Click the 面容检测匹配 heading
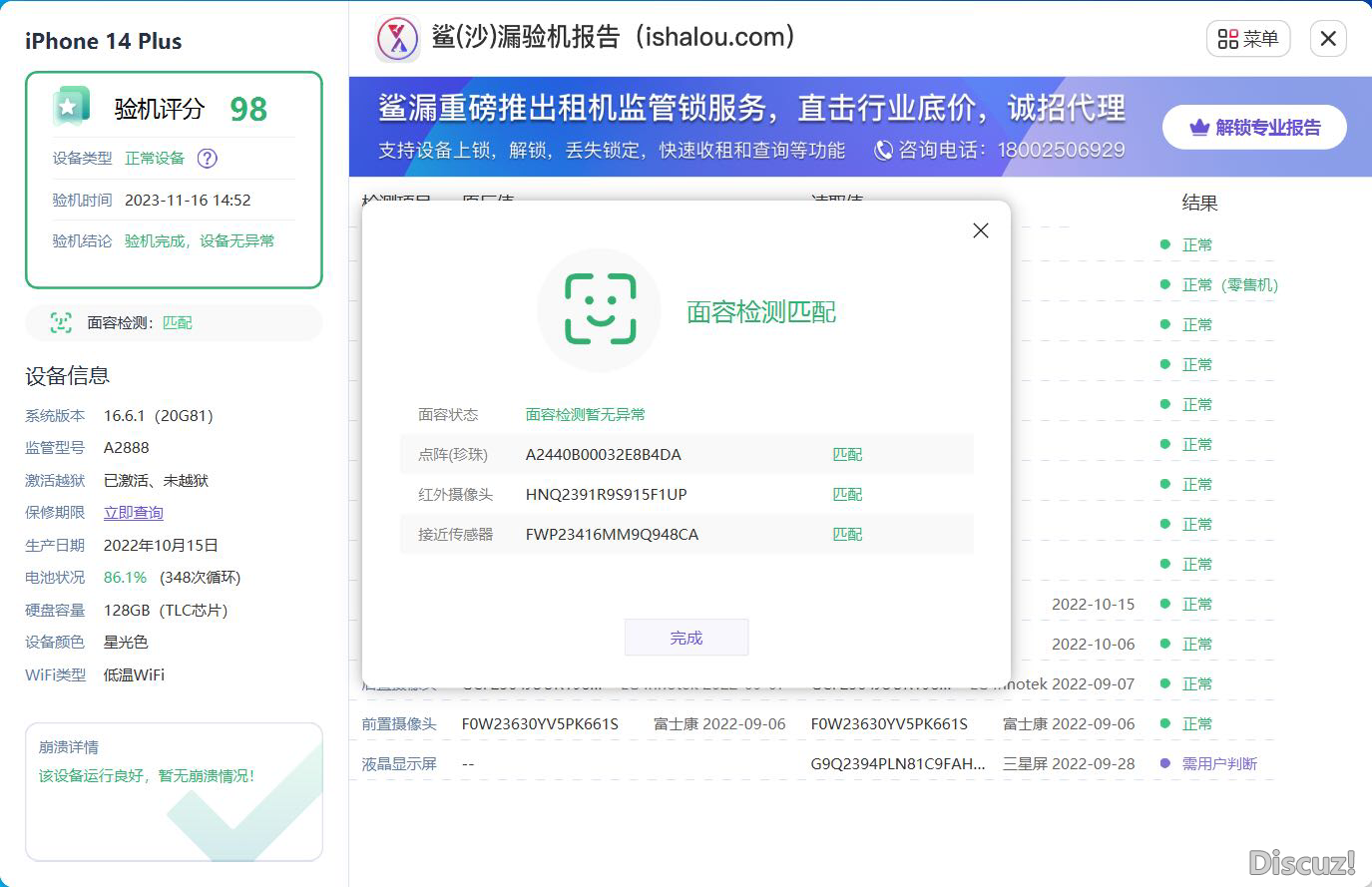This screenshot has width=1372, height=887. 761,312
